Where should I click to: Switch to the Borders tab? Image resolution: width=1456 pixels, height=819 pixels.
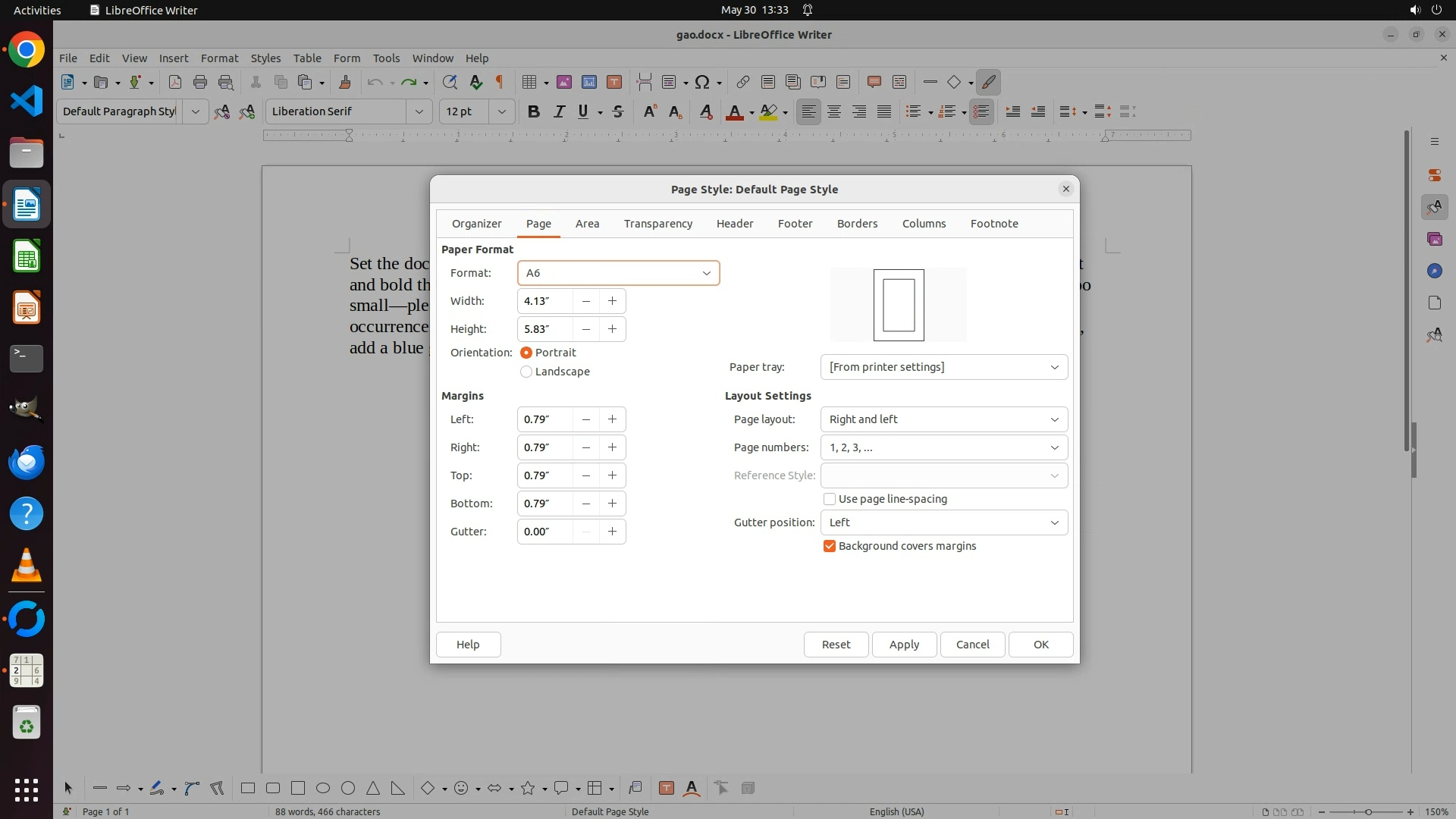pyautogui.click(x=857, y=224)
